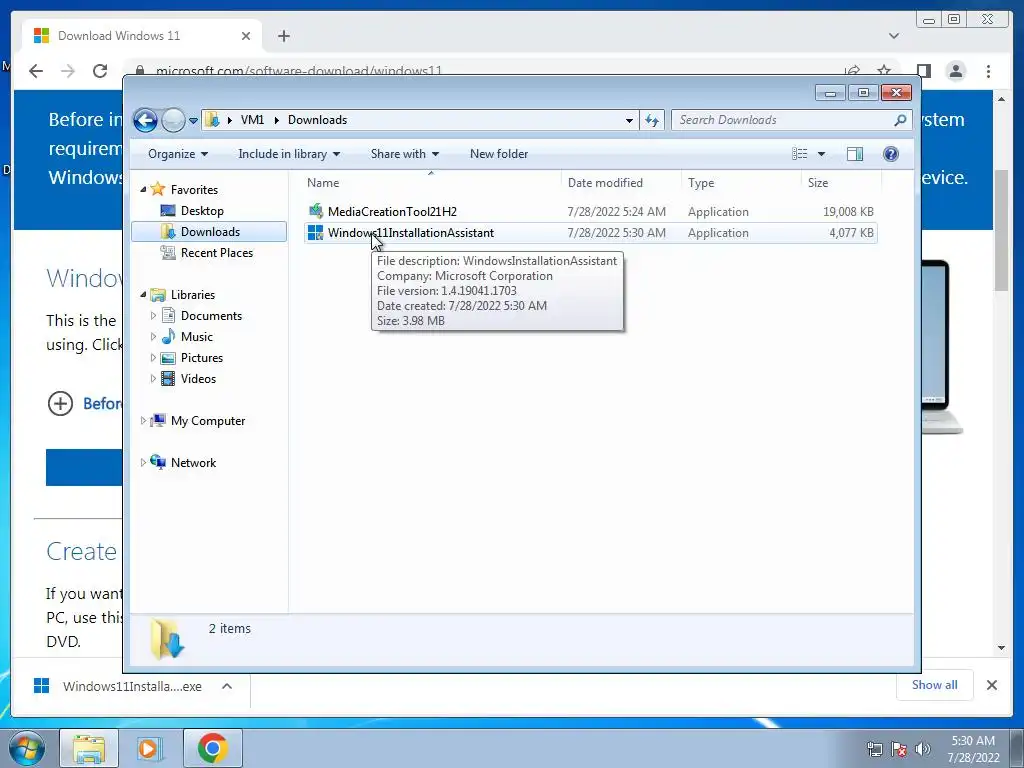This screenshot has width=1024, height=768.
Task: Open a new Chrome tab
Action: (283, 36)
